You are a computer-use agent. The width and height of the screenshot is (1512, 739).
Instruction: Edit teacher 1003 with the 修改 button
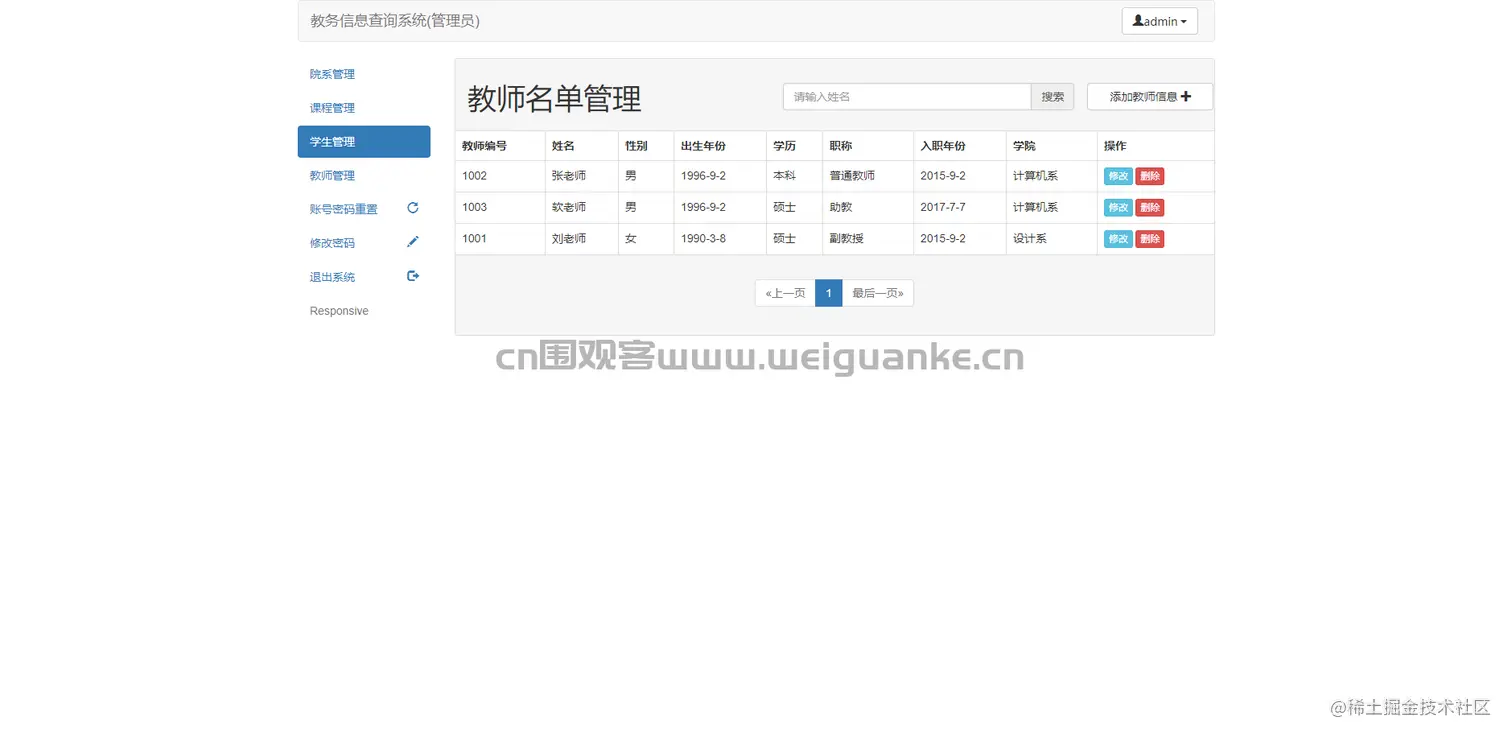(1118, 208)
